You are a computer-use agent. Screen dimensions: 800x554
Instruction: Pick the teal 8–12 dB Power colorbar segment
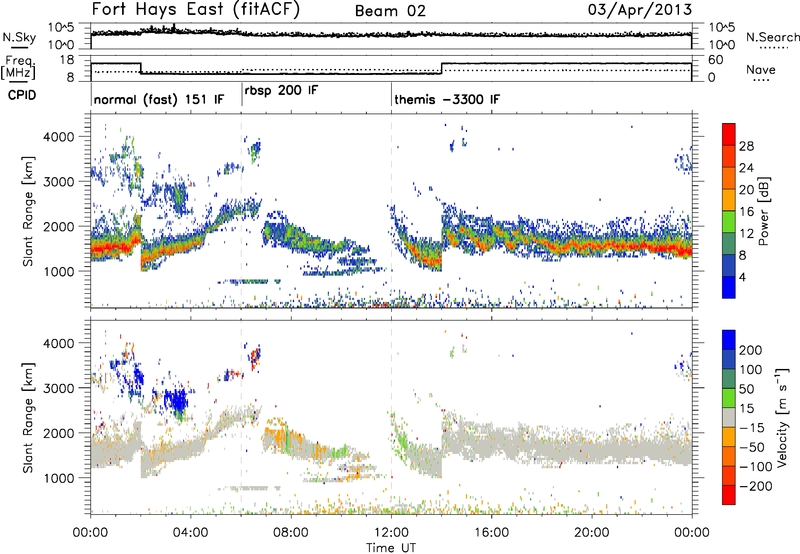729,243
